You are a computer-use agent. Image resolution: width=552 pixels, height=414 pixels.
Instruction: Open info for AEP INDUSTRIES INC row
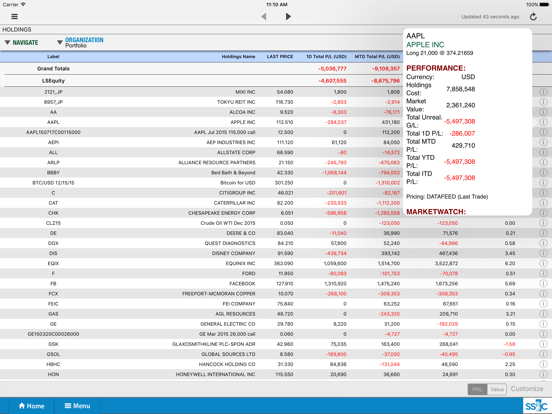pyautogui.click(x=543, y=142)
